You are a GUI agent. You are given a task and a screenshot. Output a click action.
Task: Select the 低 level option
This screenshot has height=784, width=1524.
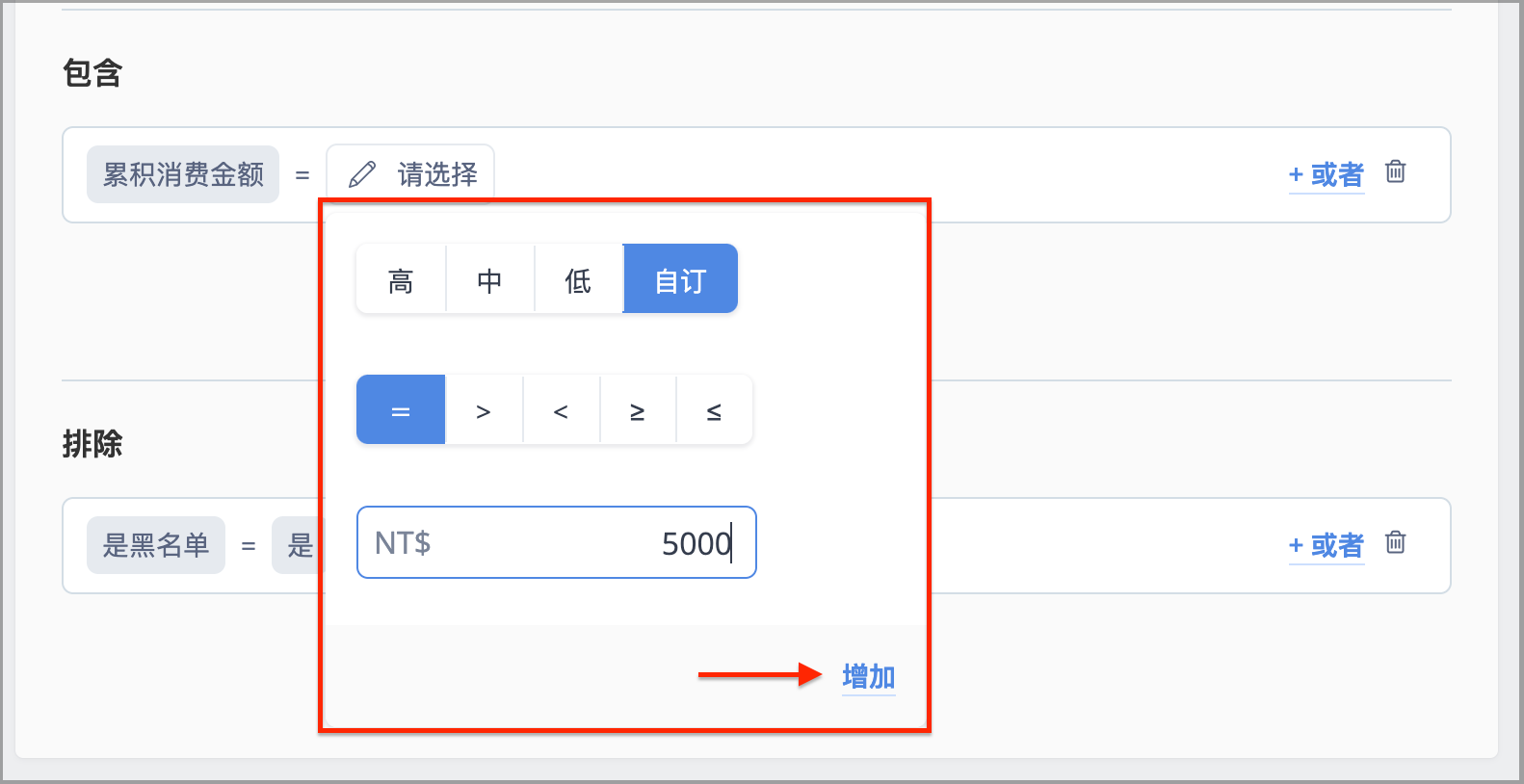578,279
